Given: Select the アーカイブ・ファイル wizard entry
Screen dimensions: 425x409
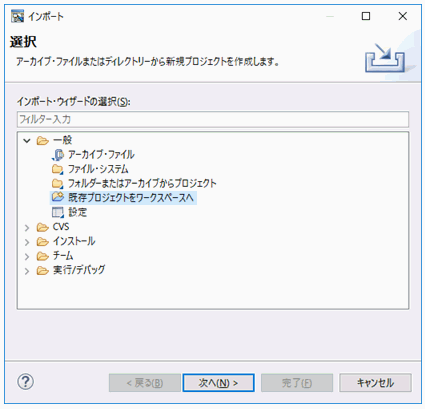Looking at the screenshot, I should tap(101, 155).
